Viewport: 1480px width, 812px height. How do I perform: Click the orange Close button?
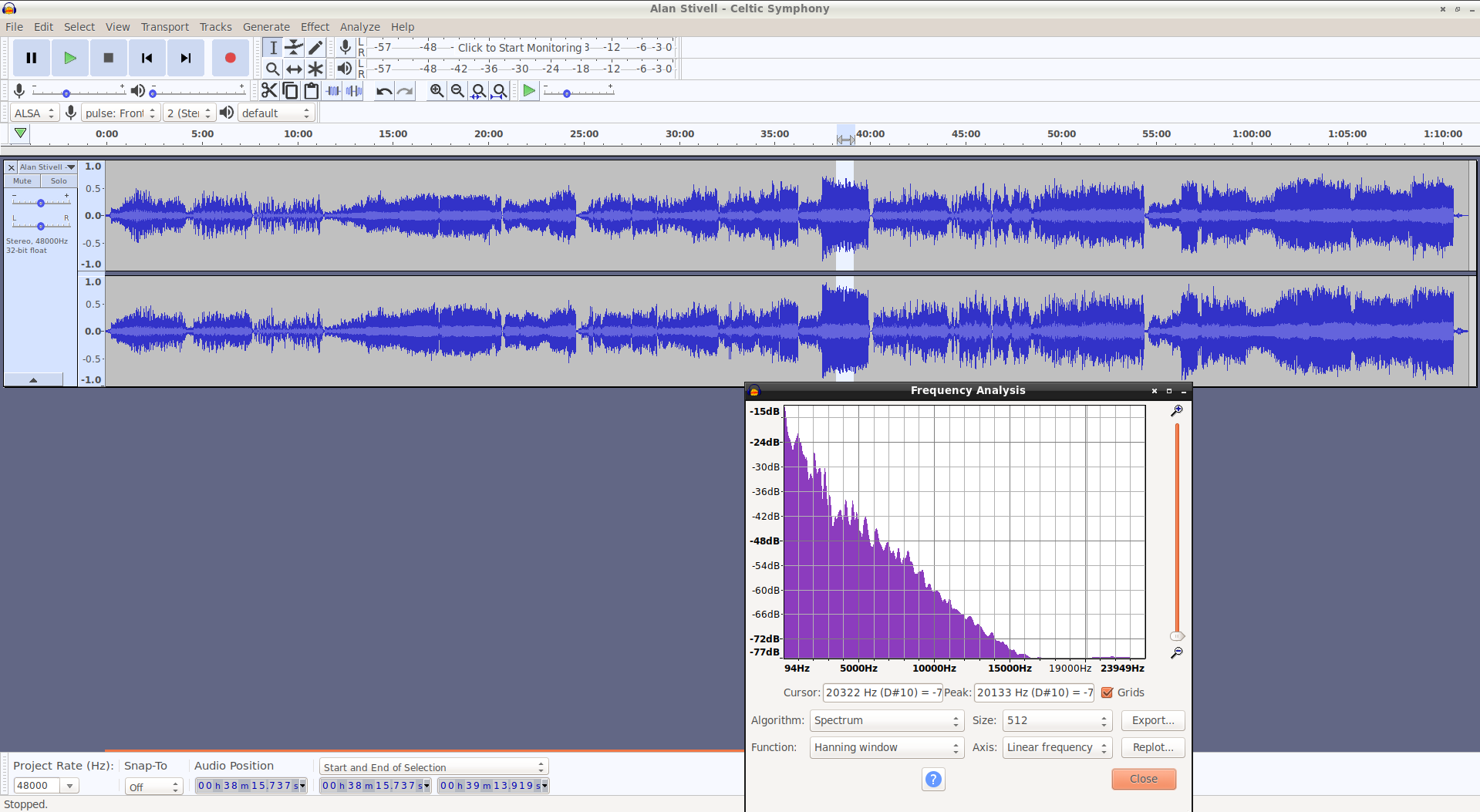(1144, 779)
